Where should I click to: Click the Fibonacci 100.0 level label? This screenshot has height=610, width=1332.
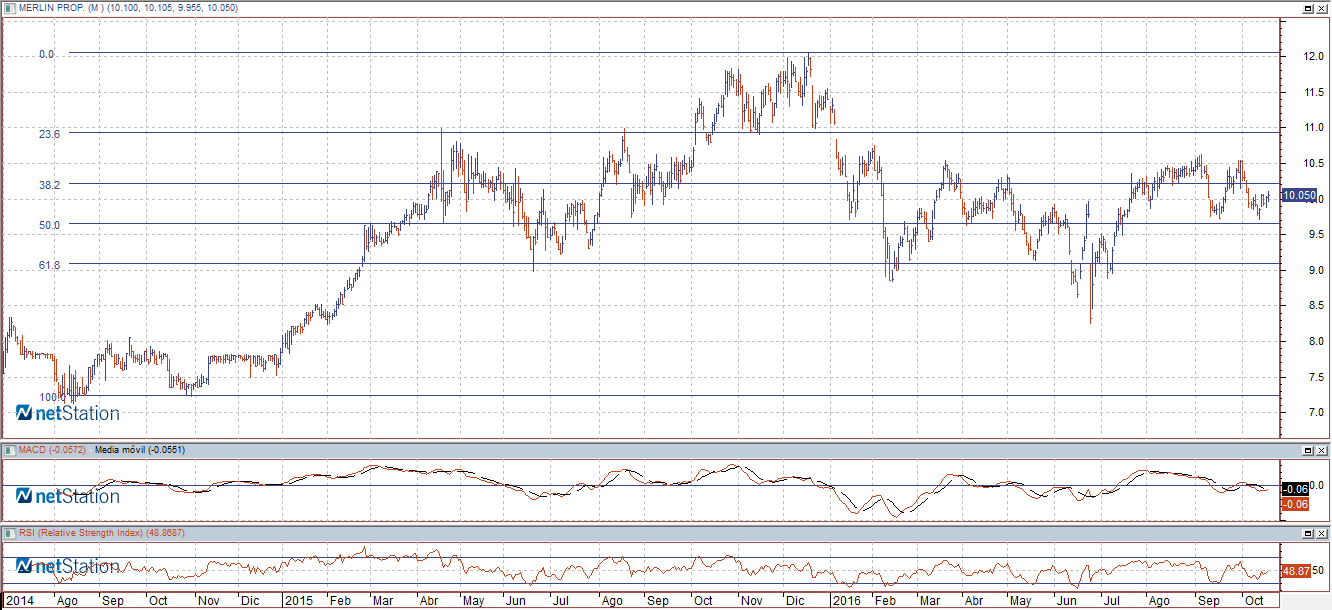pos(52,397)
